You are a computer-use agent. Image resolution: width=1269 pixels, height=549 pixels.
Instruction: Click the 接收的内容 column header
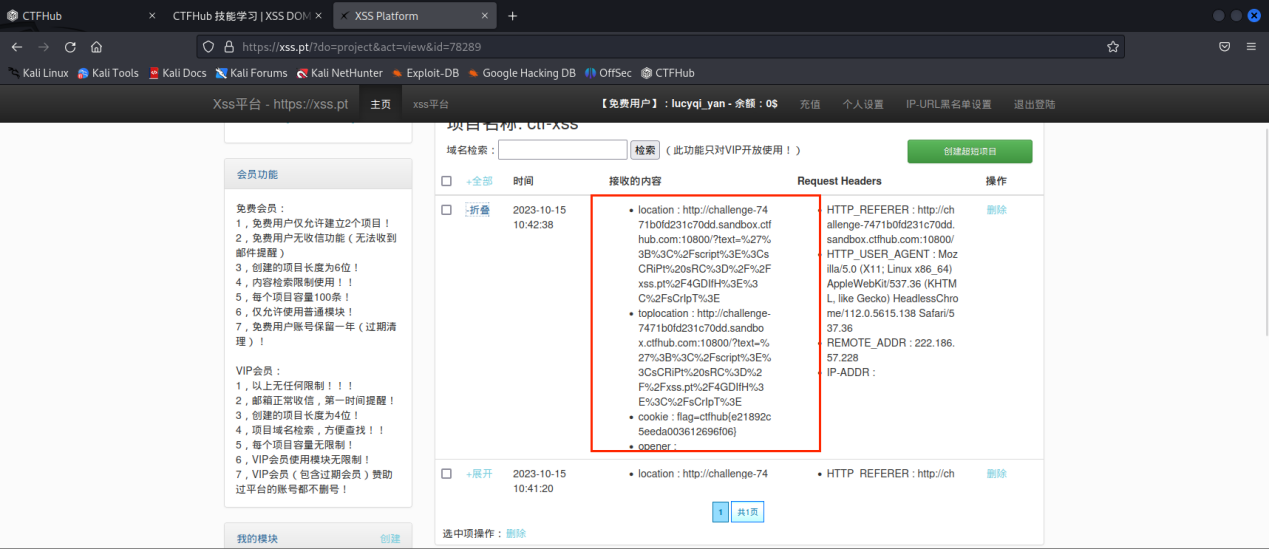pyautogui.click(x=635, y=181)
